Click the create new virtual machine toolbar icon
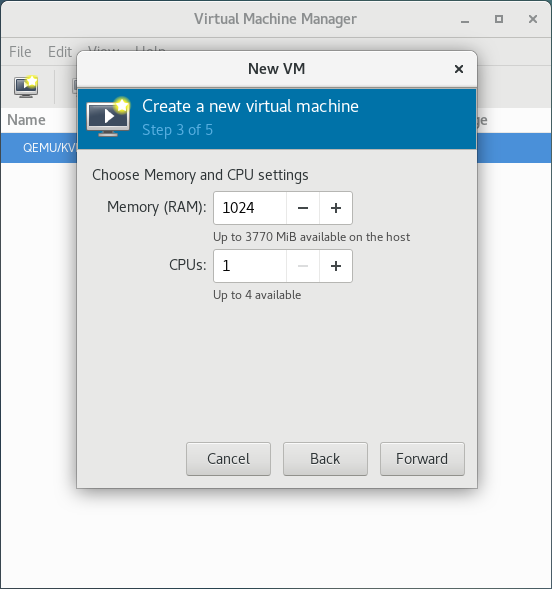This screenshot has width=552, height=589. coord(26,86)
